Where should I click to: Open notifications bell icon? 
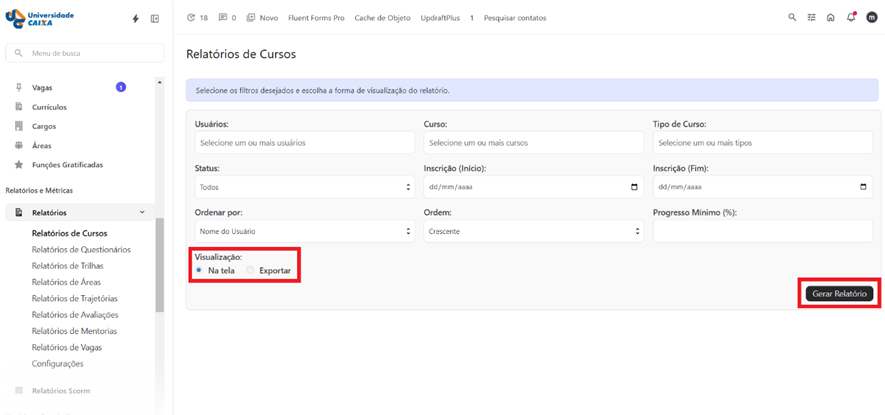pyautogui.click(x=851, y=18)
